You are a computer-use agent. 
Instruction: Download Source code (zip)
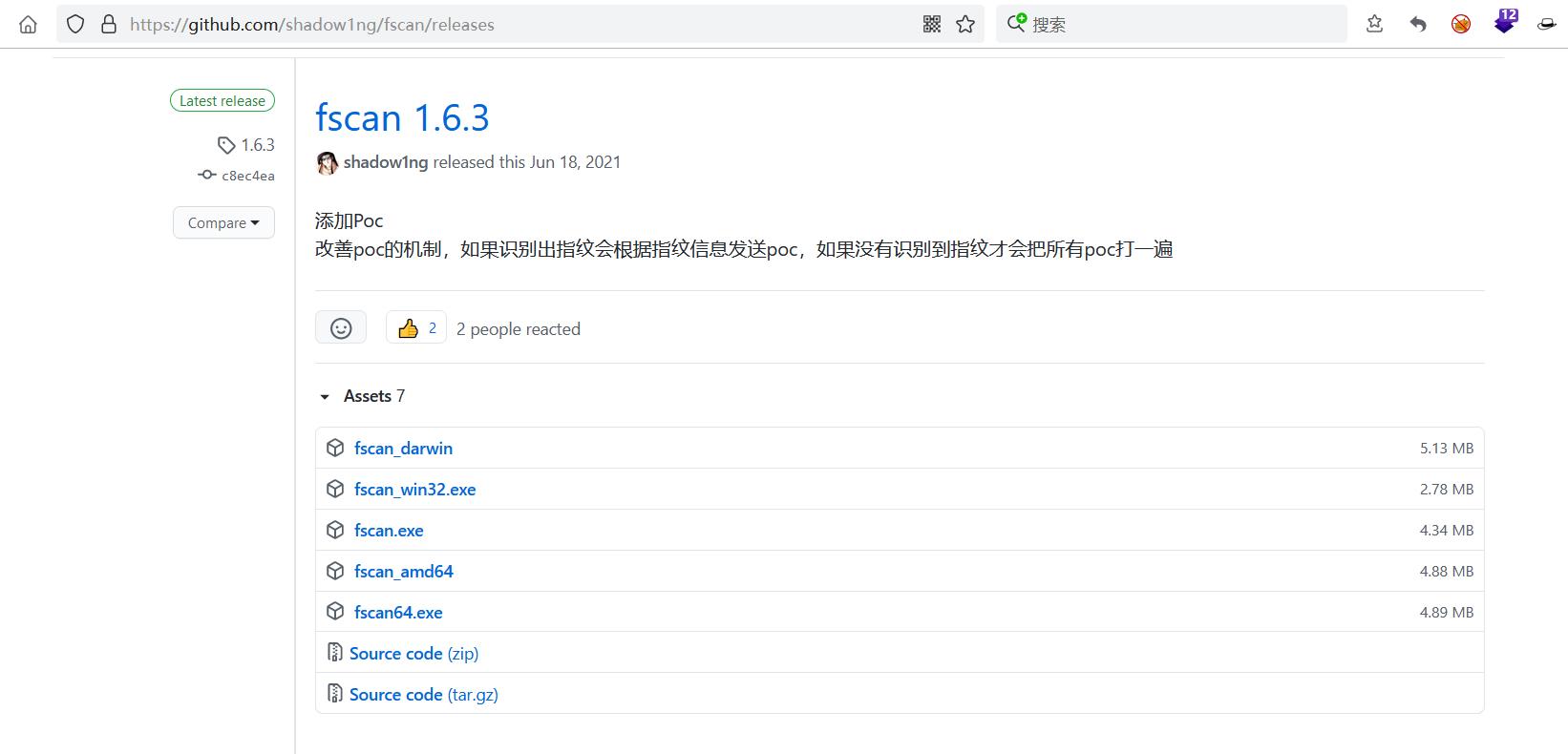(413, 653)
